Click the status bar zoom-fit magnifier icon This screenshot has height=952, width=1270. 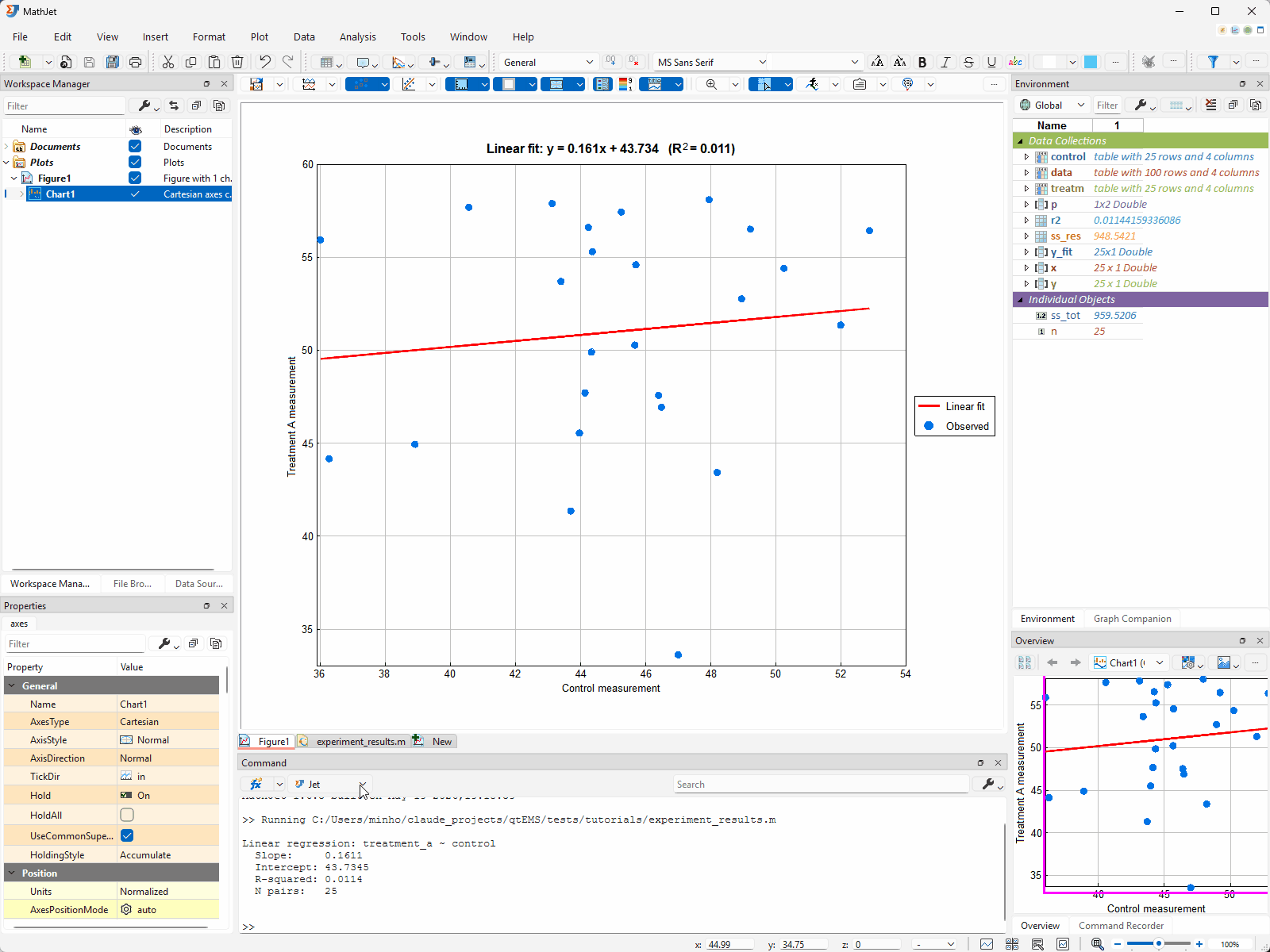1098,944
